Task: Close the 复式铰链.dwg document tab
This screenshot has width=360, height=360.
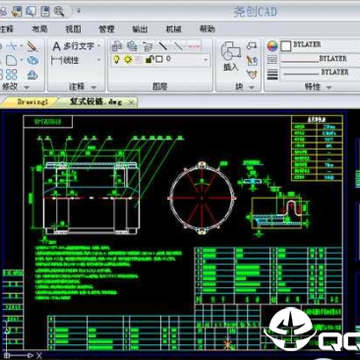Action: [x=131, y=103]
